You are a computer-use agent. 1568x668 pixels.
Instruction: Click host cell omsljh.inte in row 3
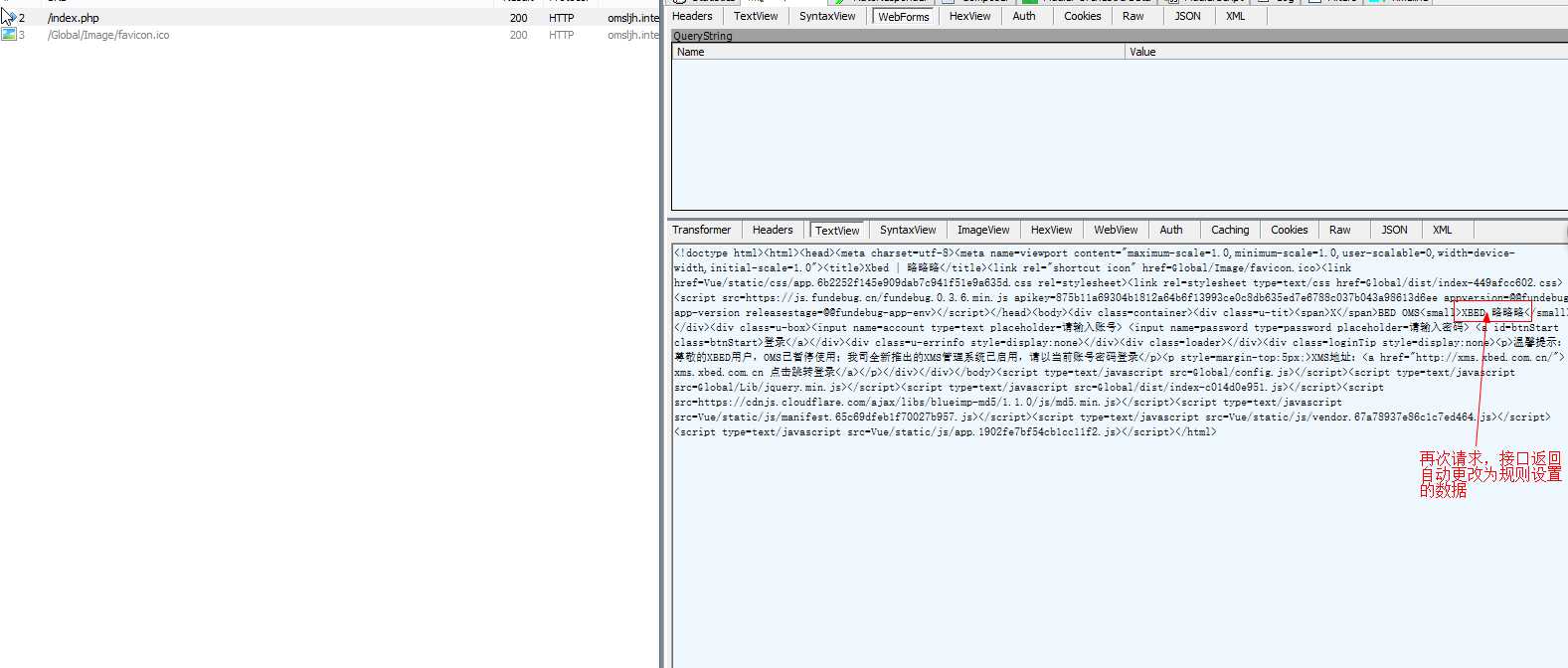[633, 35]
